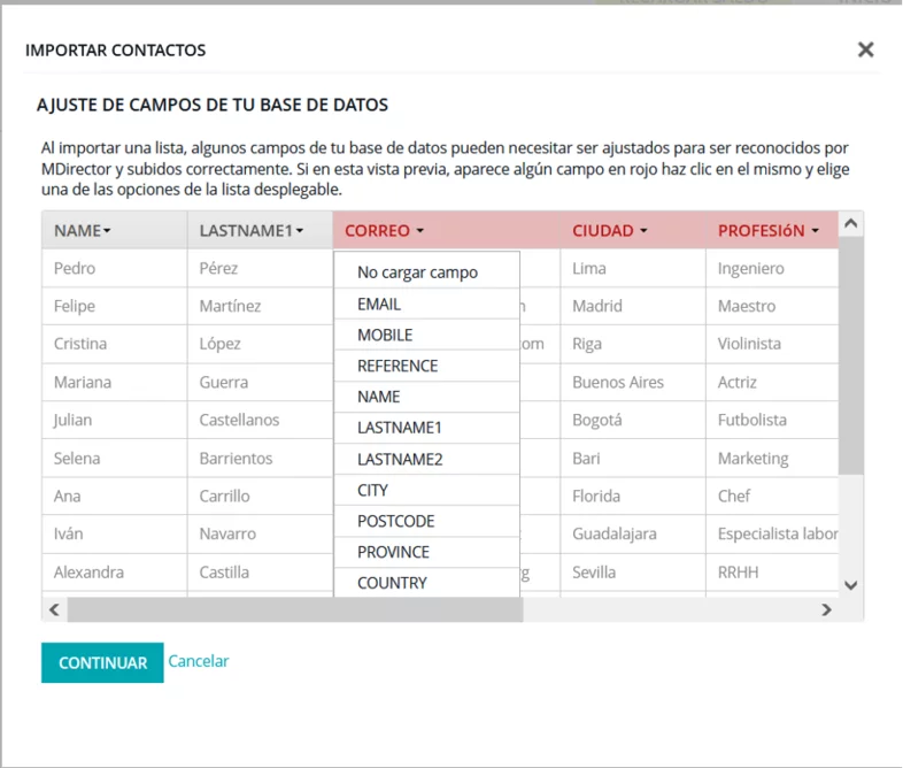Image resolution: width=904 pixels, height=768 pixels.
Task: Choose MOBILE from the field list
Action: 427,335
